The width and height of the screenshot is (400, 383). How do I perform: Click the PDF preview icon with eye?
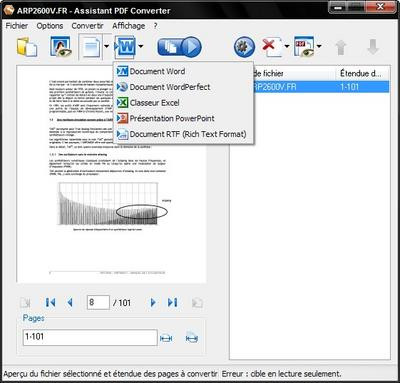click(304, 47)
